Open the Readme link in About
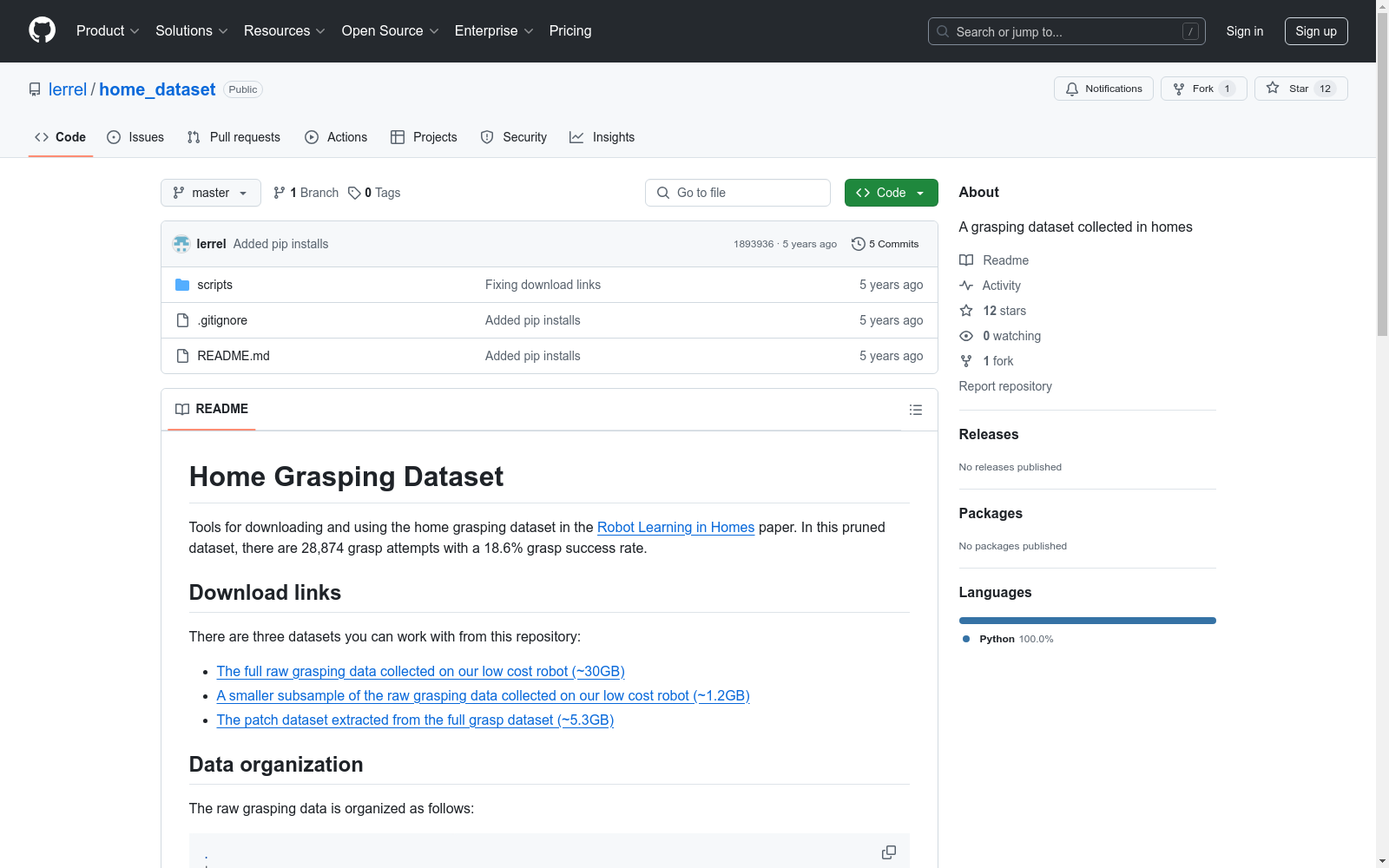The image size is (1389, 868). pos(994,260)
